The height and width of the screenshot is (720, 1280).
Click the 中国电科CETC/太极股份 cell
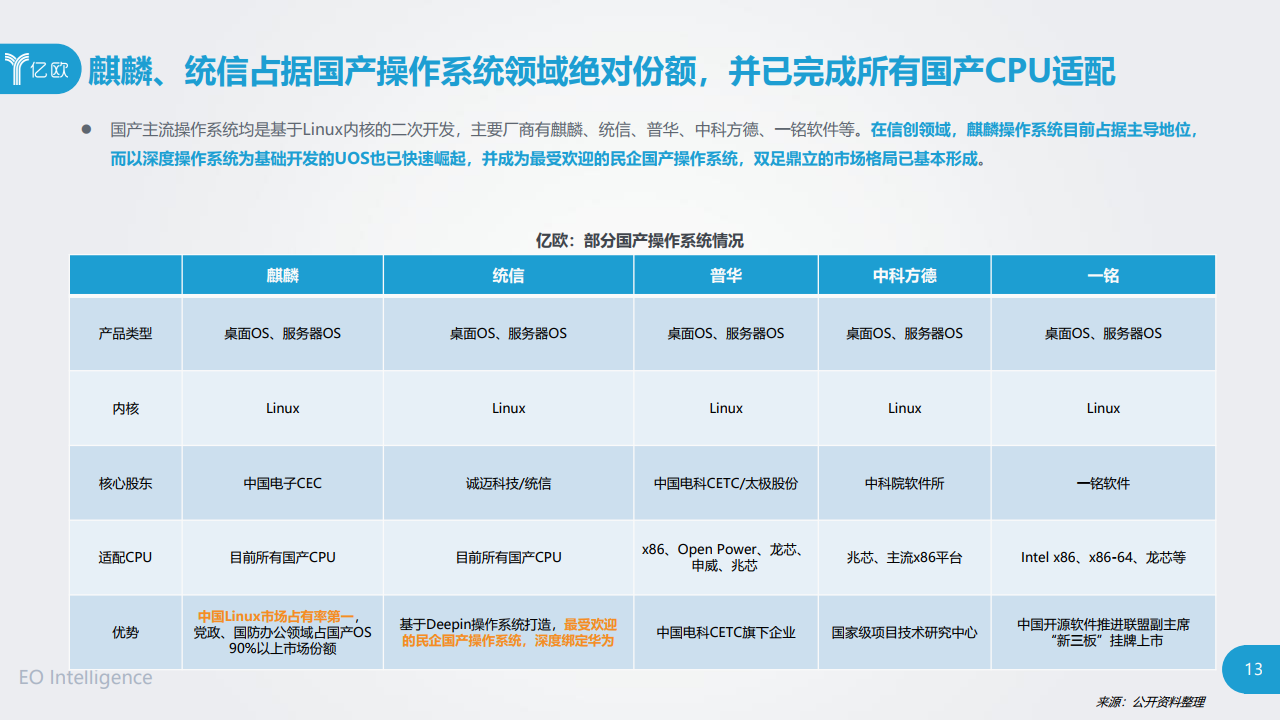coord(726,483)
